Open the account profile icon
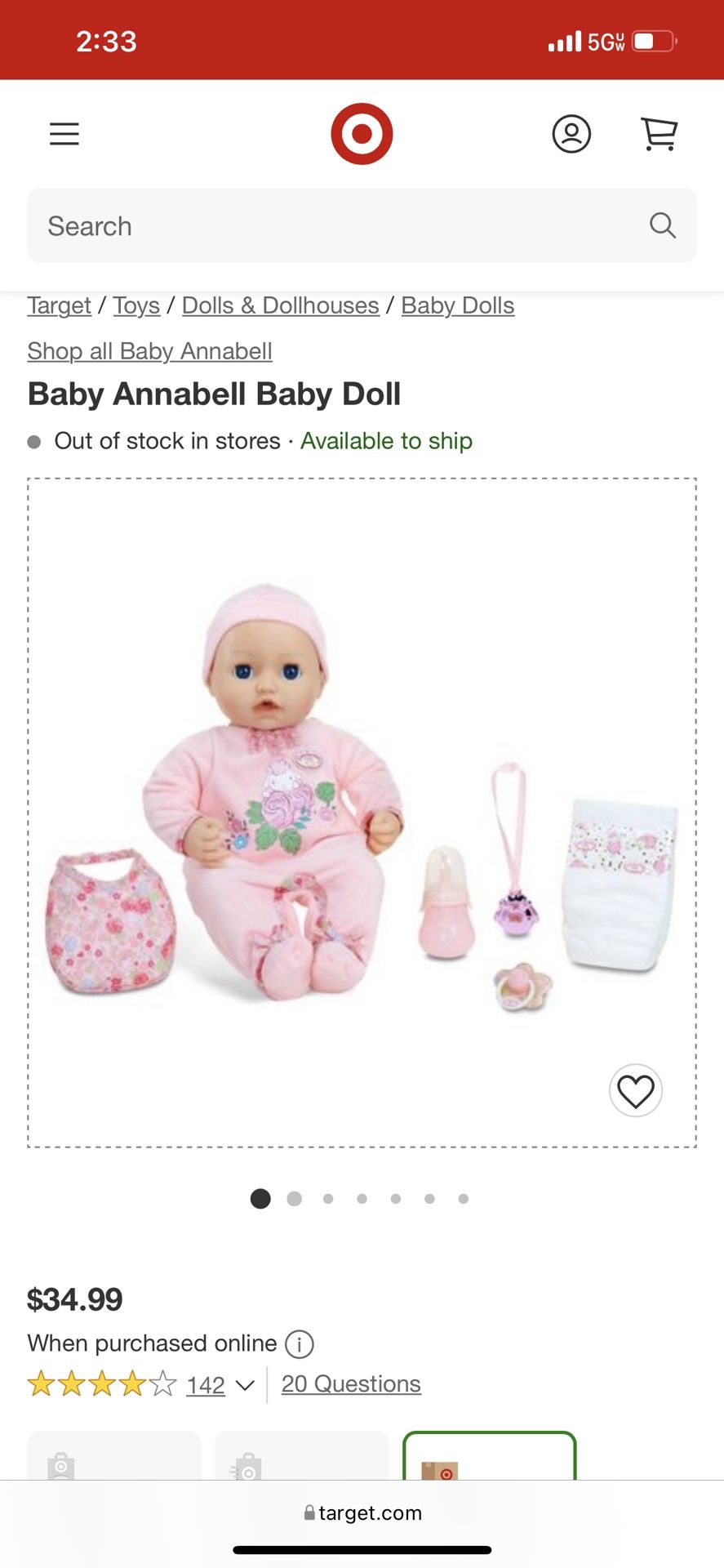 tap(571, 134)
